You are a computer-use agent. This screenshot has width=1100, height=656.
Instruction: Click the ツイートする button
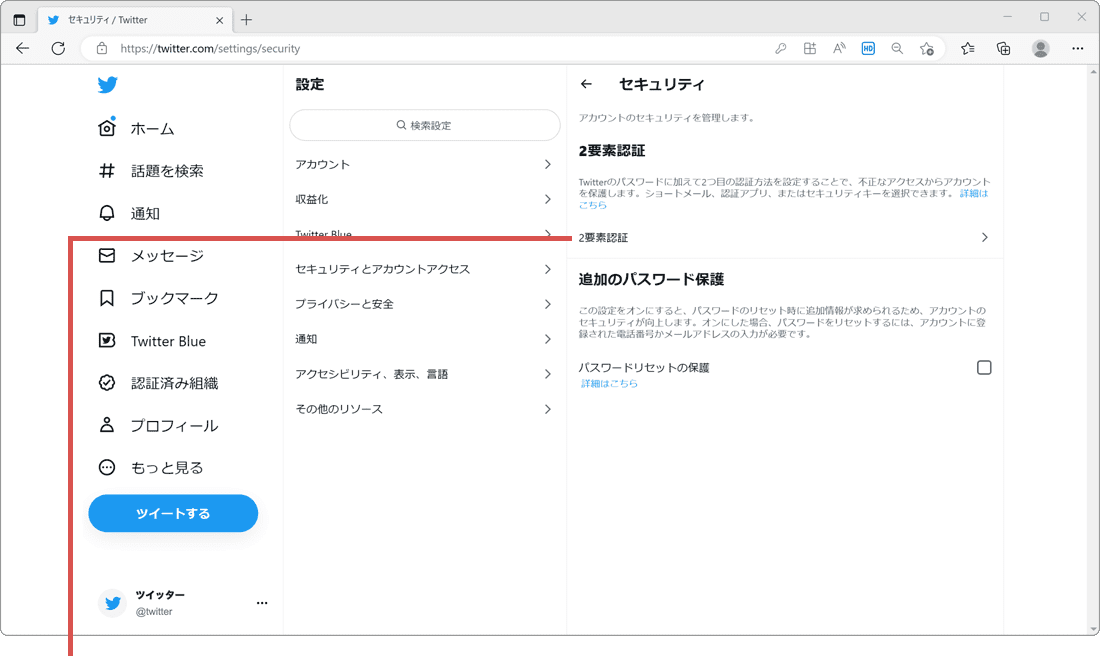point(172,513)
